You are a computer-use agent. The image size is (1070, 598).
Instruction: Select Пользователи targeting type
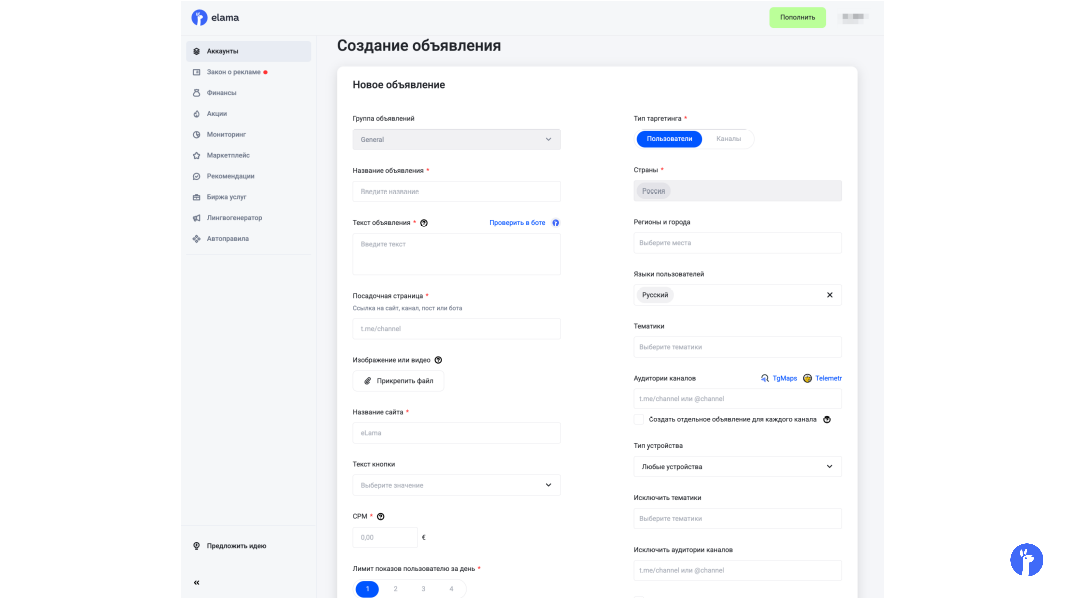tap(669, 139)
